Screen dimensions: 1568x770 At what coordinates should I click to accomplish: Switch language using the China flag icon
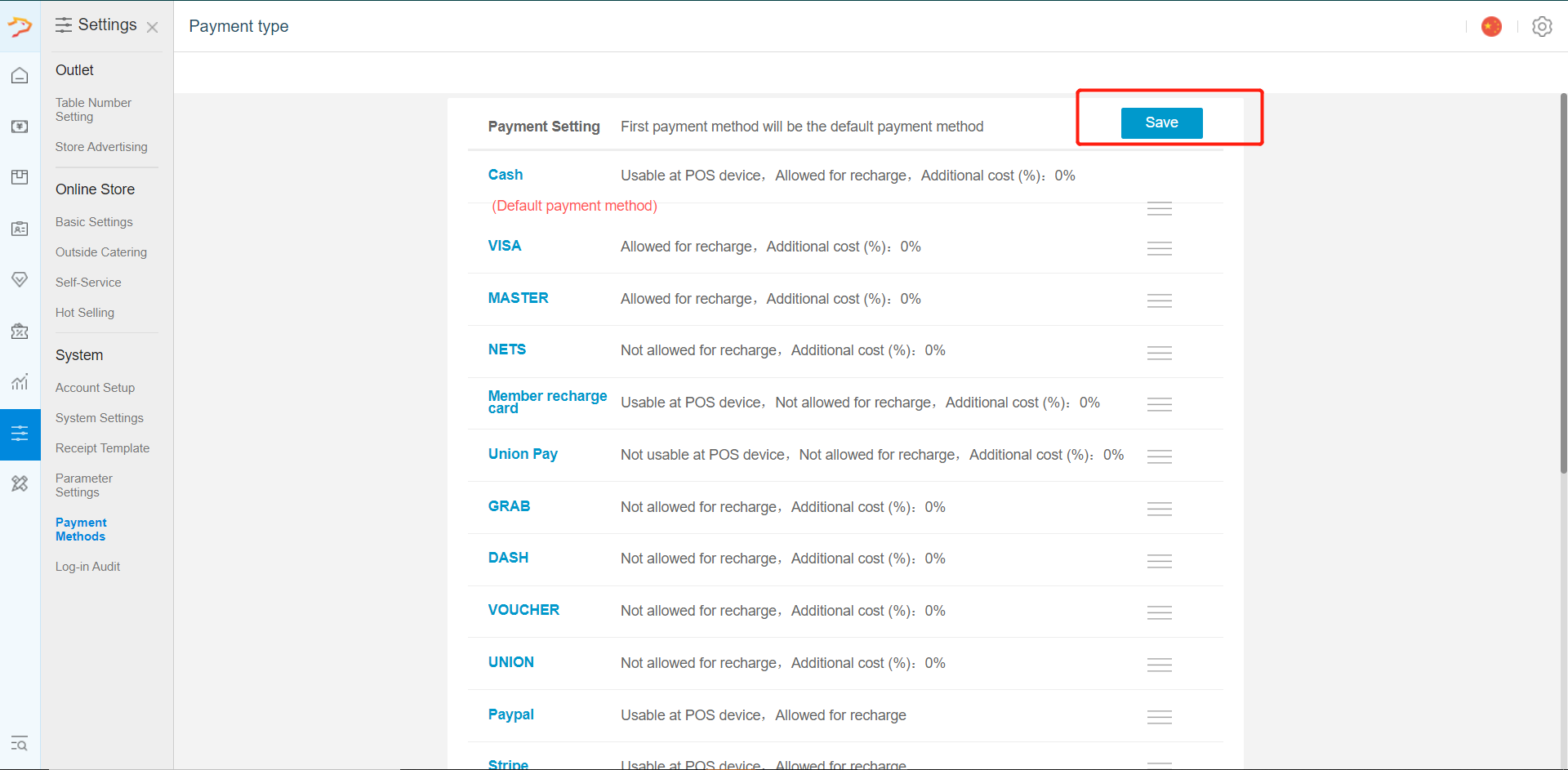tap(1491, 26)
